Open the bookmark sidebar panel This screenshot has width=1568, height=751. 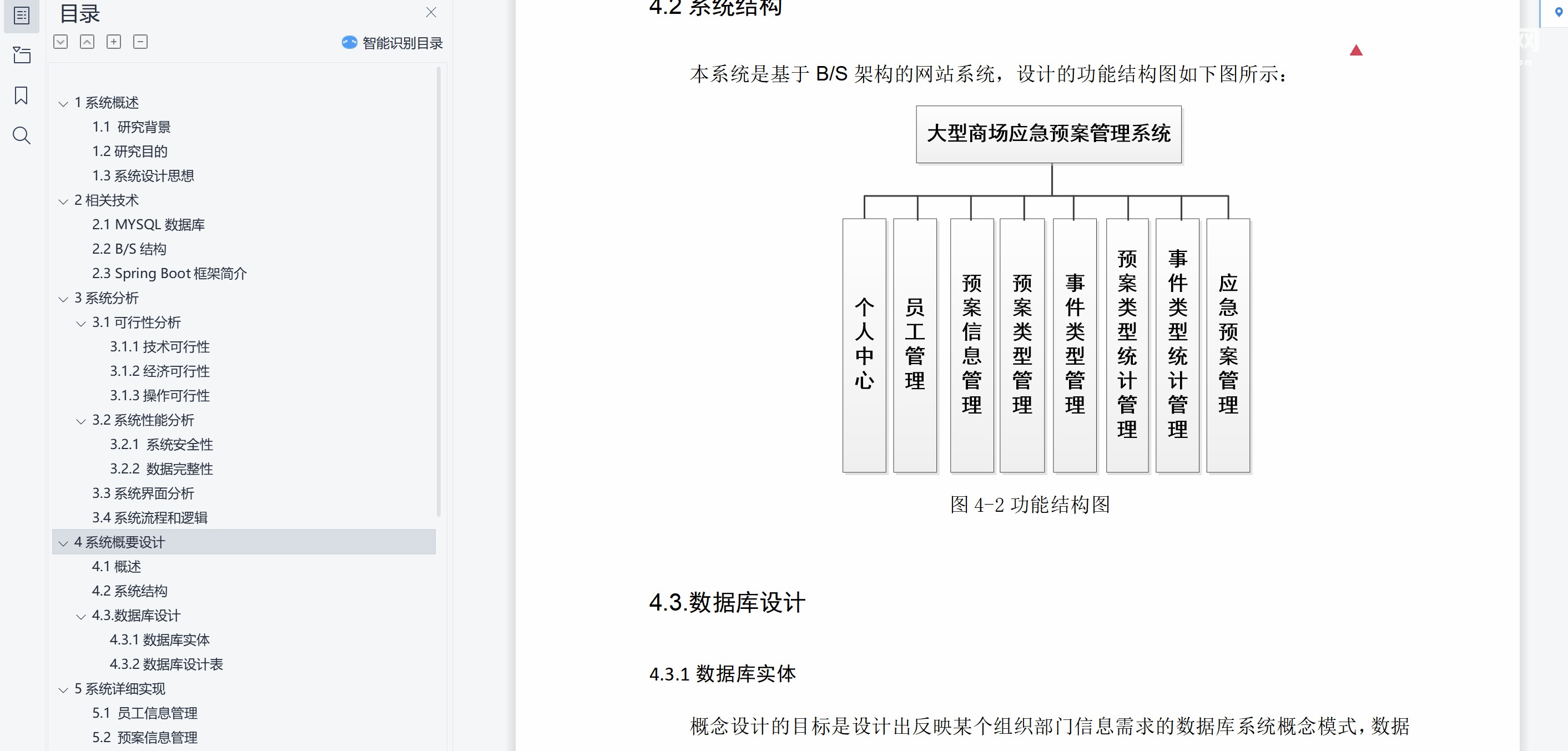tap(21, 95)
